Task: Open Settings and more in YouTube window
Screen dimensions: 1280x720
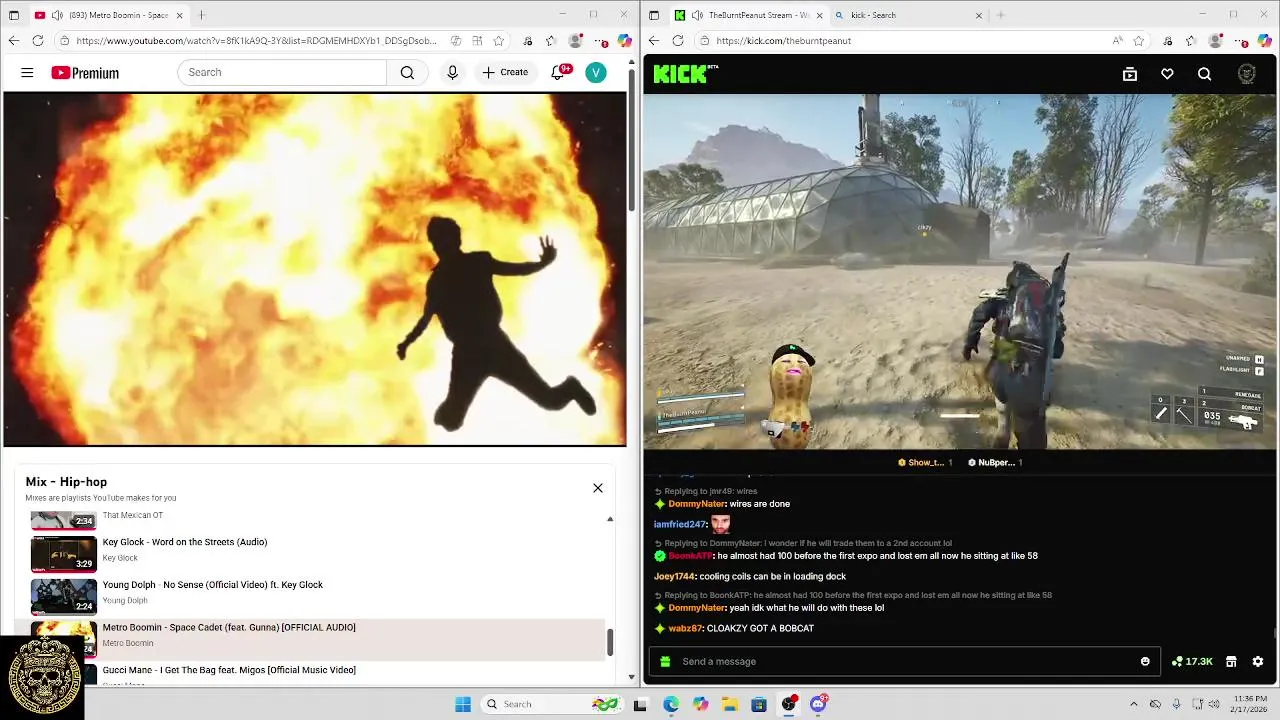Action: click(600, 41)
